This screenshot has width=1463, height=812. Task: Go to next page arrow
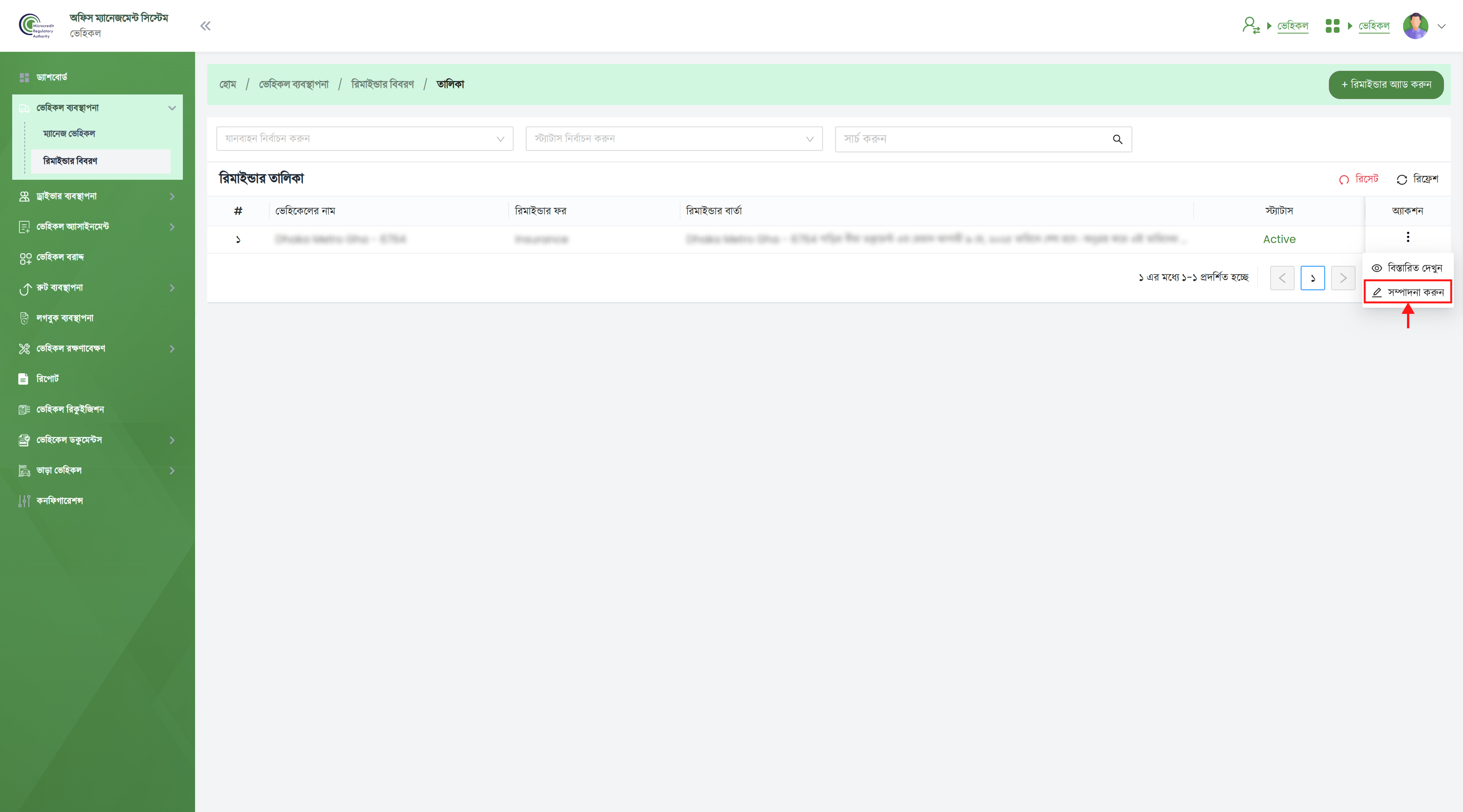pyautogui.click(x=1343, y=278)
